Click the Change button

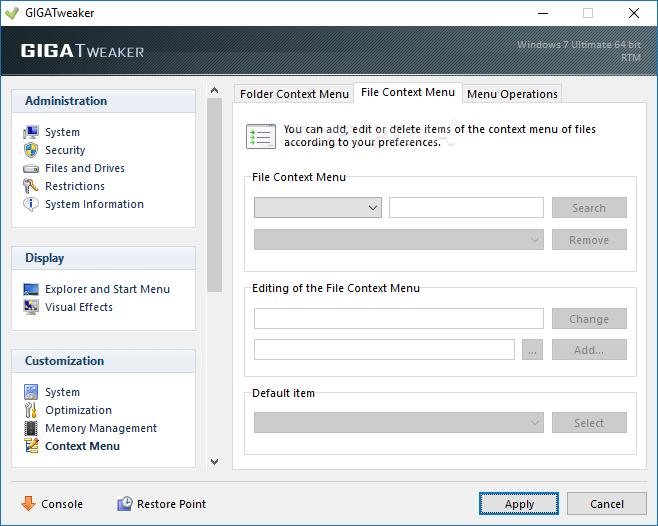point(589,319)
